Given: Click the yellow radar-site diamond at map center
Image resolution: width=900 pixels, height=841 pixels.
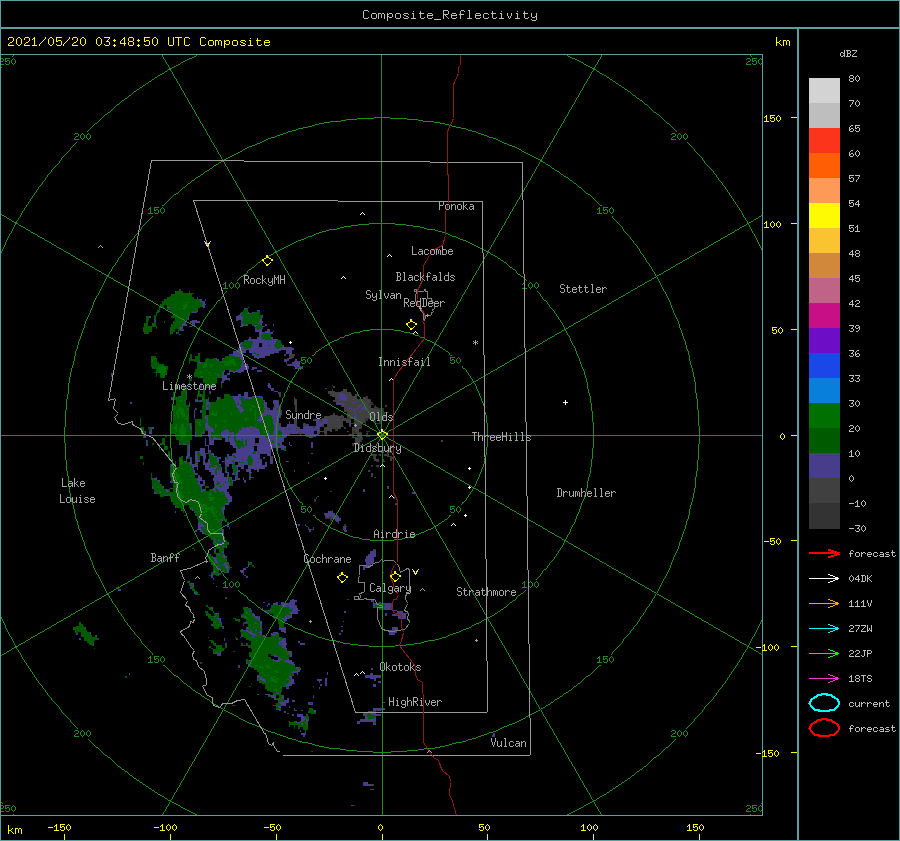Looking at the screenshot, I should (382, 435).
